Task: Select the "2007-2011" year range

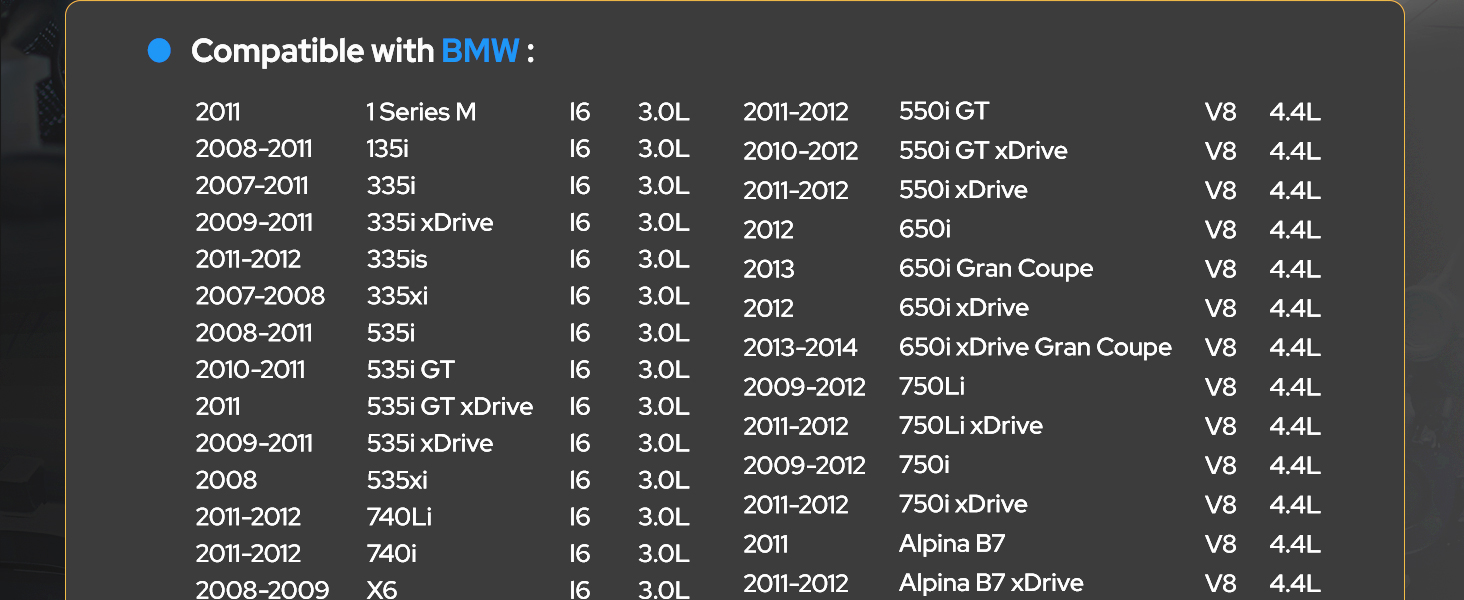Action: [x=252, y=186]
